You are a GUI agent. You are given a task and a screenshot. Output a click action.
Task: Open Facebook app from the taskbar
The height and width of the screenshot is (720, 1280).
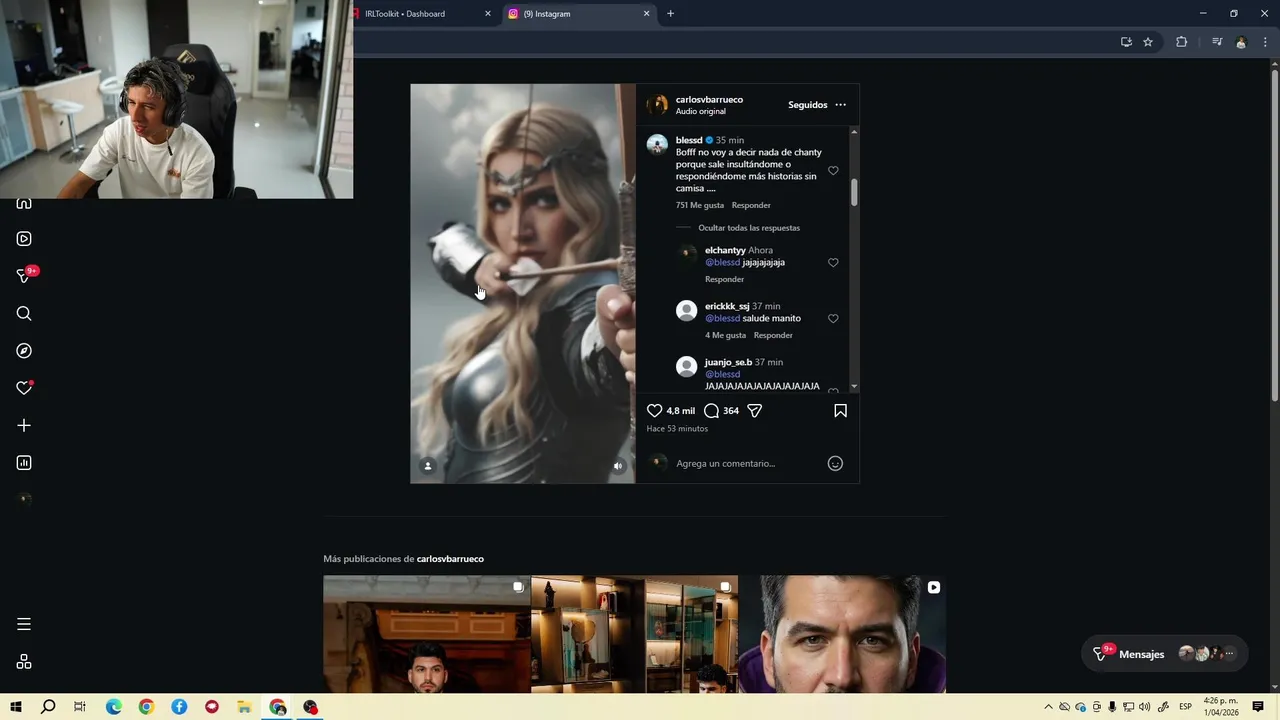click(179, 707)
